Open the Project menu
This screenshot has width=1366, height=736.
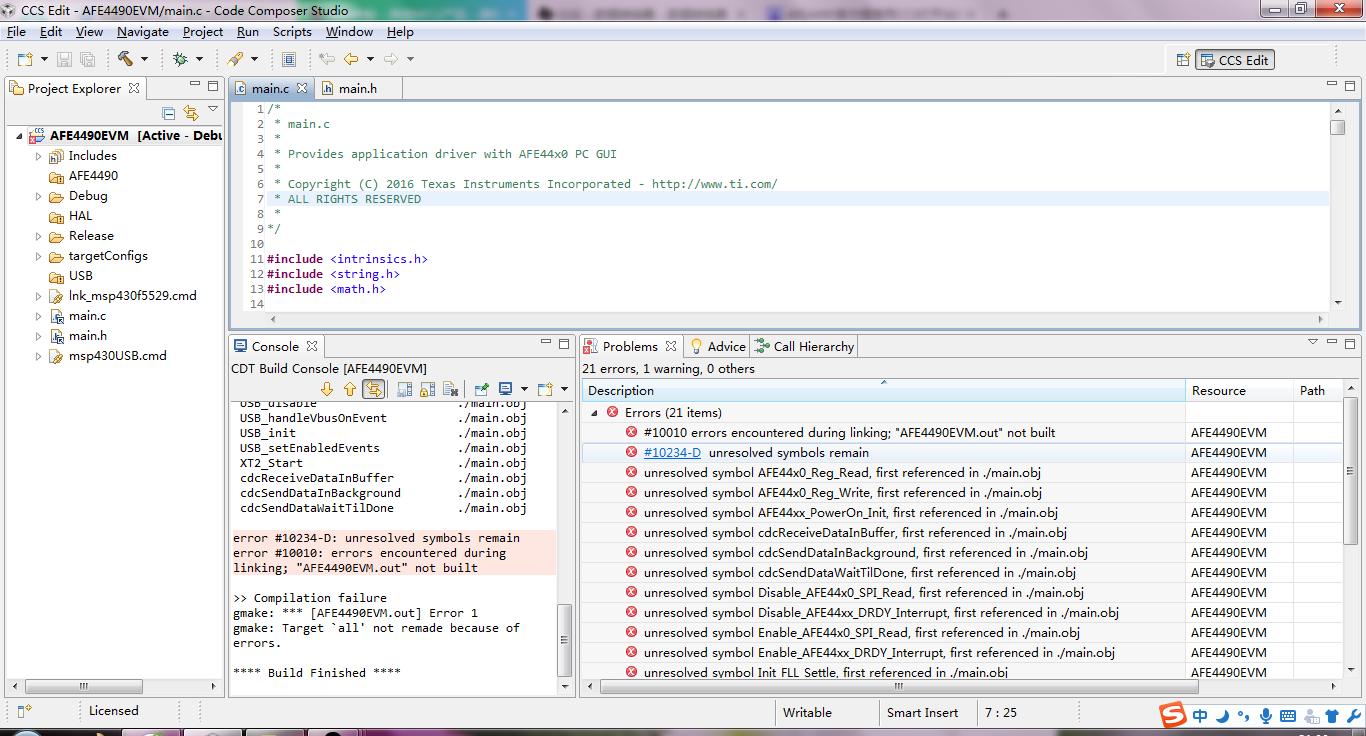(203, 32)
